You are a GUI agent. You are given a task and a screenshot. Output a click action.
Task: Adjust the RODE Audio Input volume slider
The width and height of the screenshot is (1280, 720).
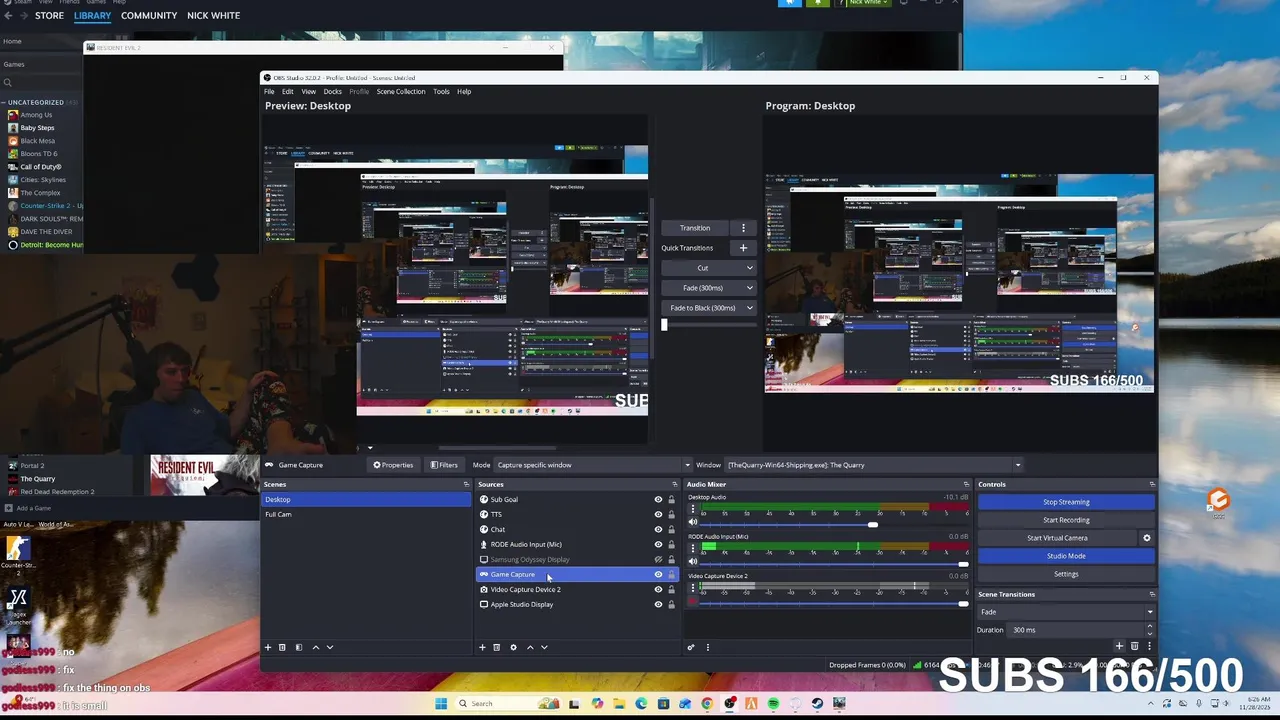click(963, 564)
